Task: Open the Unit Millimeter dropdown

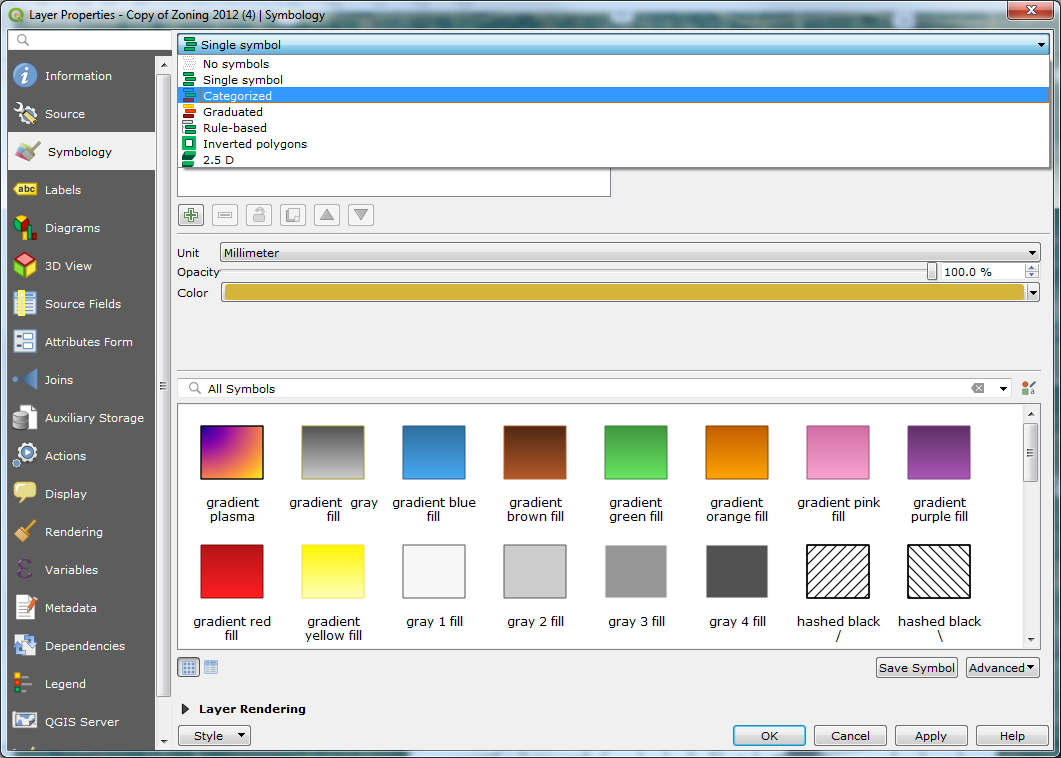Action: pos(630,253)
